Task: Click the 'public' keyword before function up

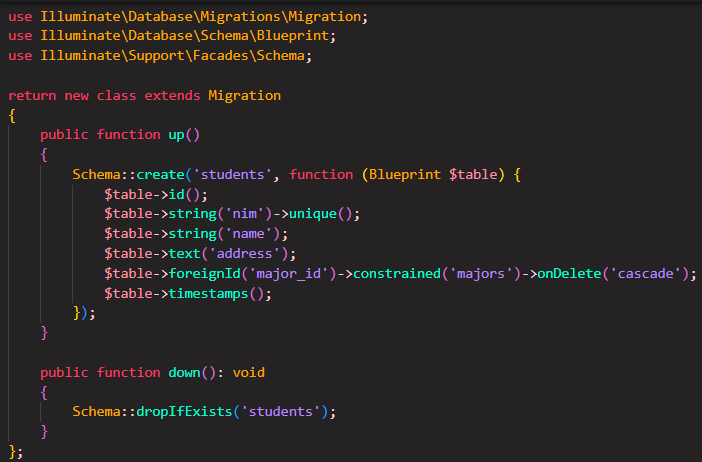Action: (64, 135)
